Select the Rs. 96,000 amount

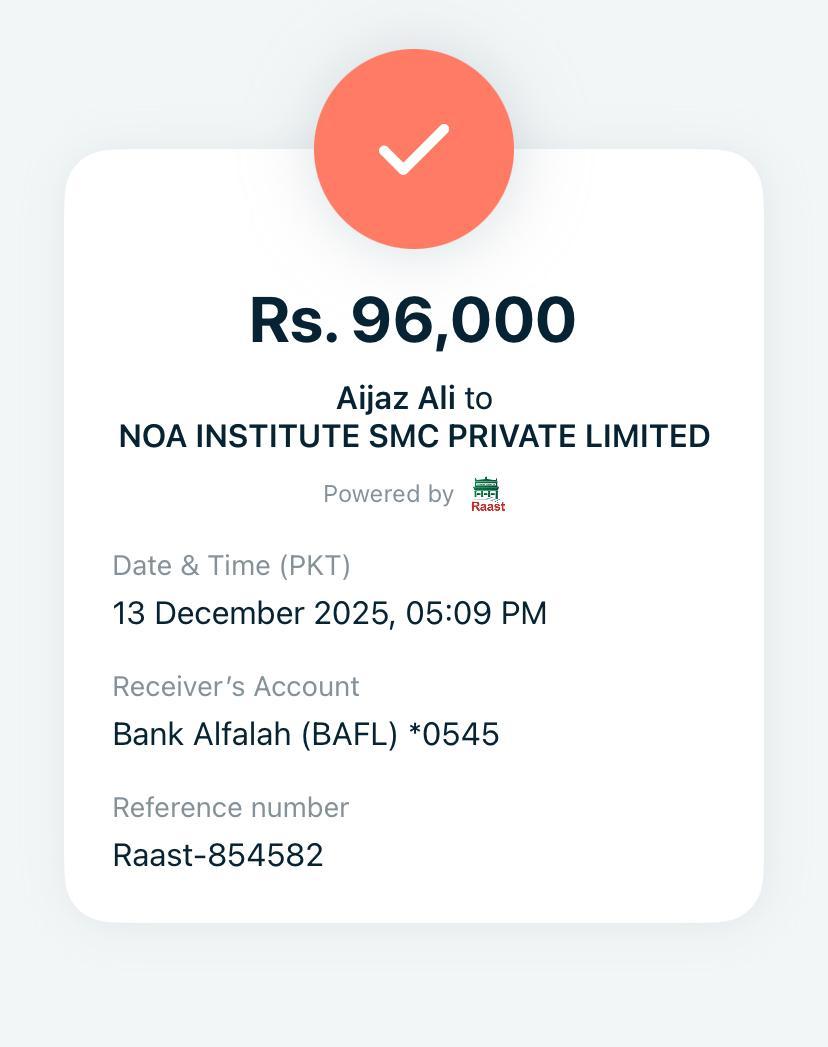click(x=413, y=320)
